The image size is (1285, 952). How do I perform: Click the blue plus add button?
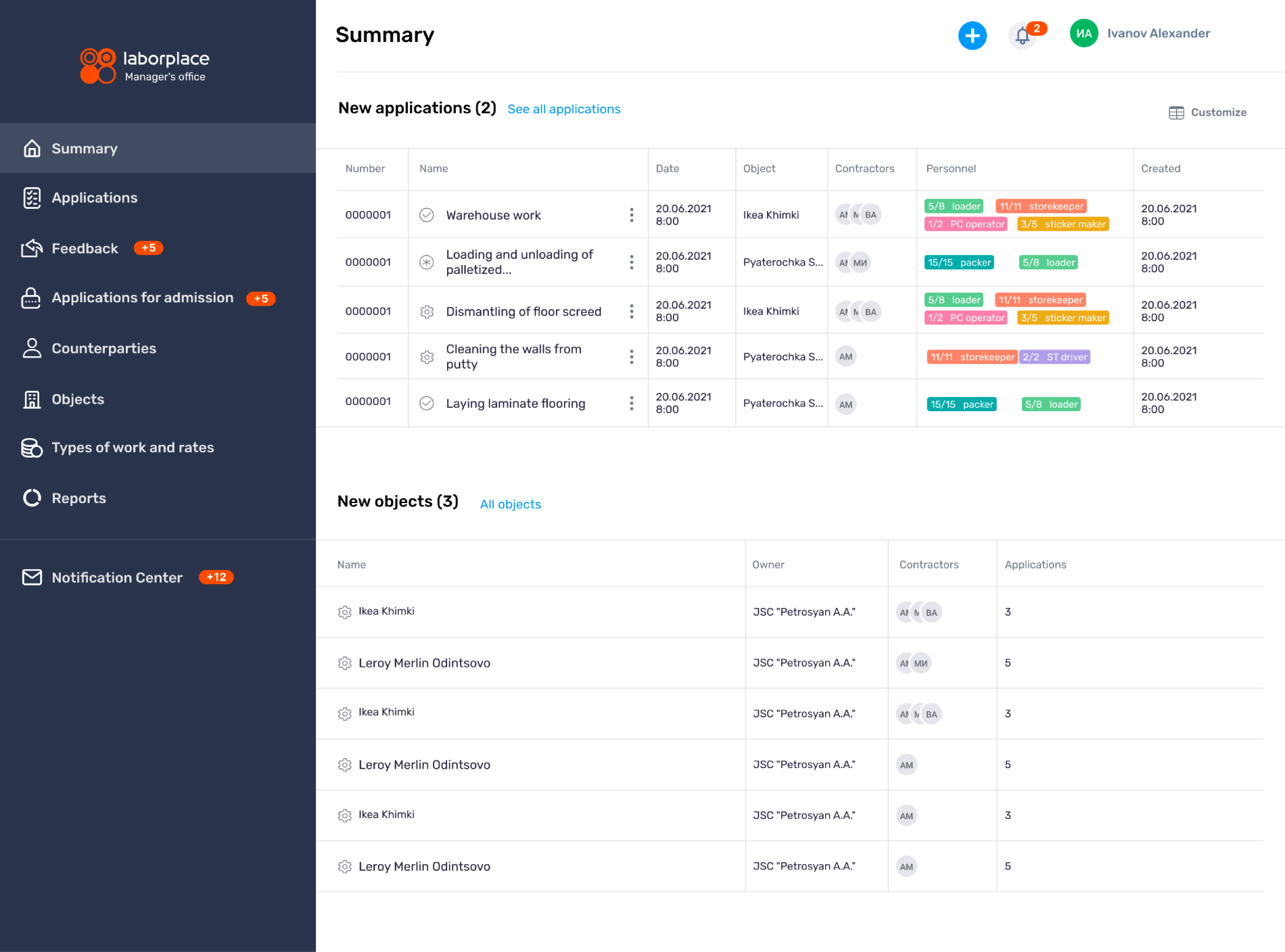972,35
